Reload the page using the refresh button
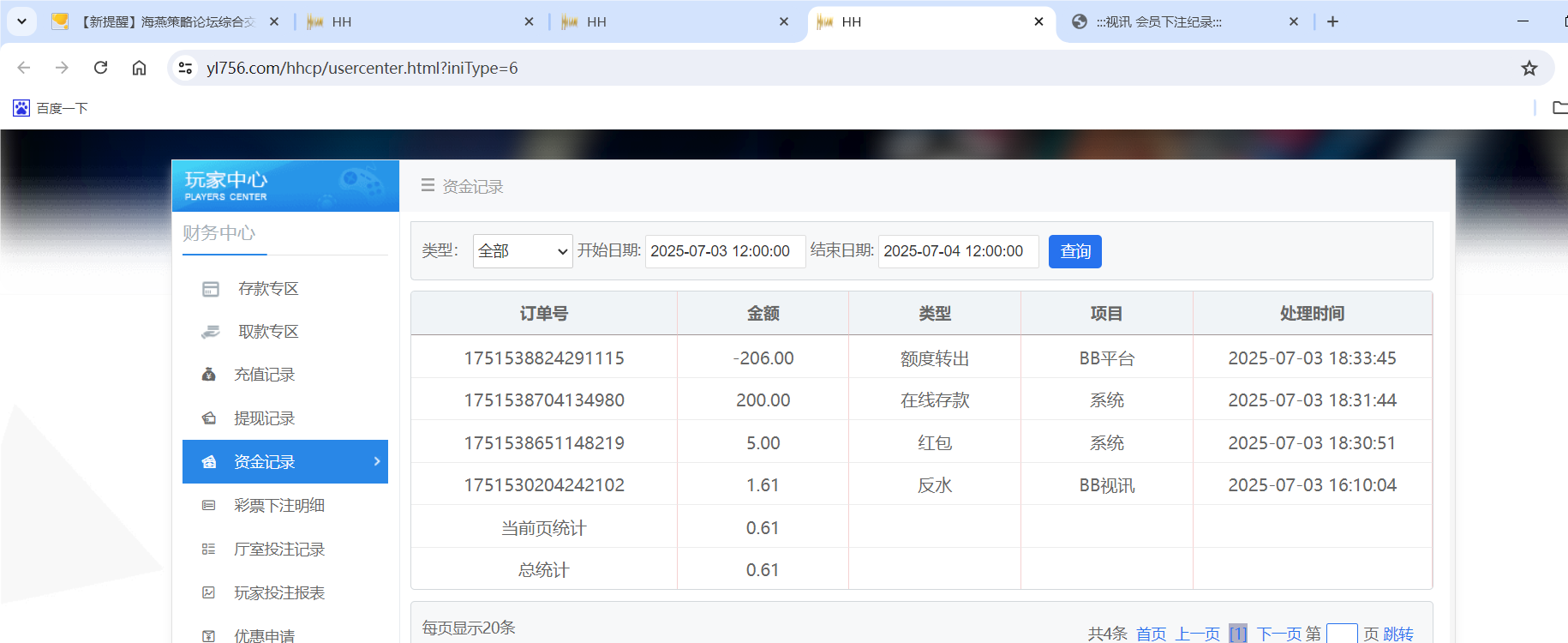 tap(100, 68)
